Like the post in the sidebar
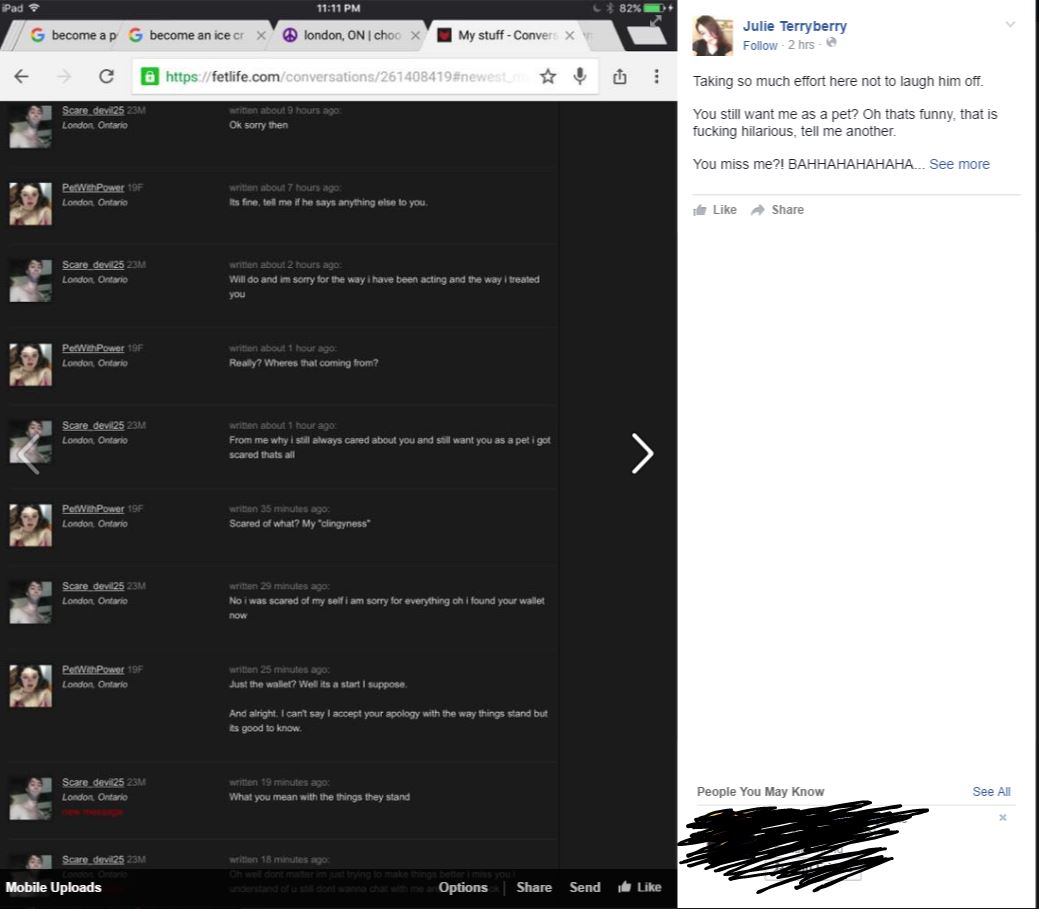 [x=715, y=209]
